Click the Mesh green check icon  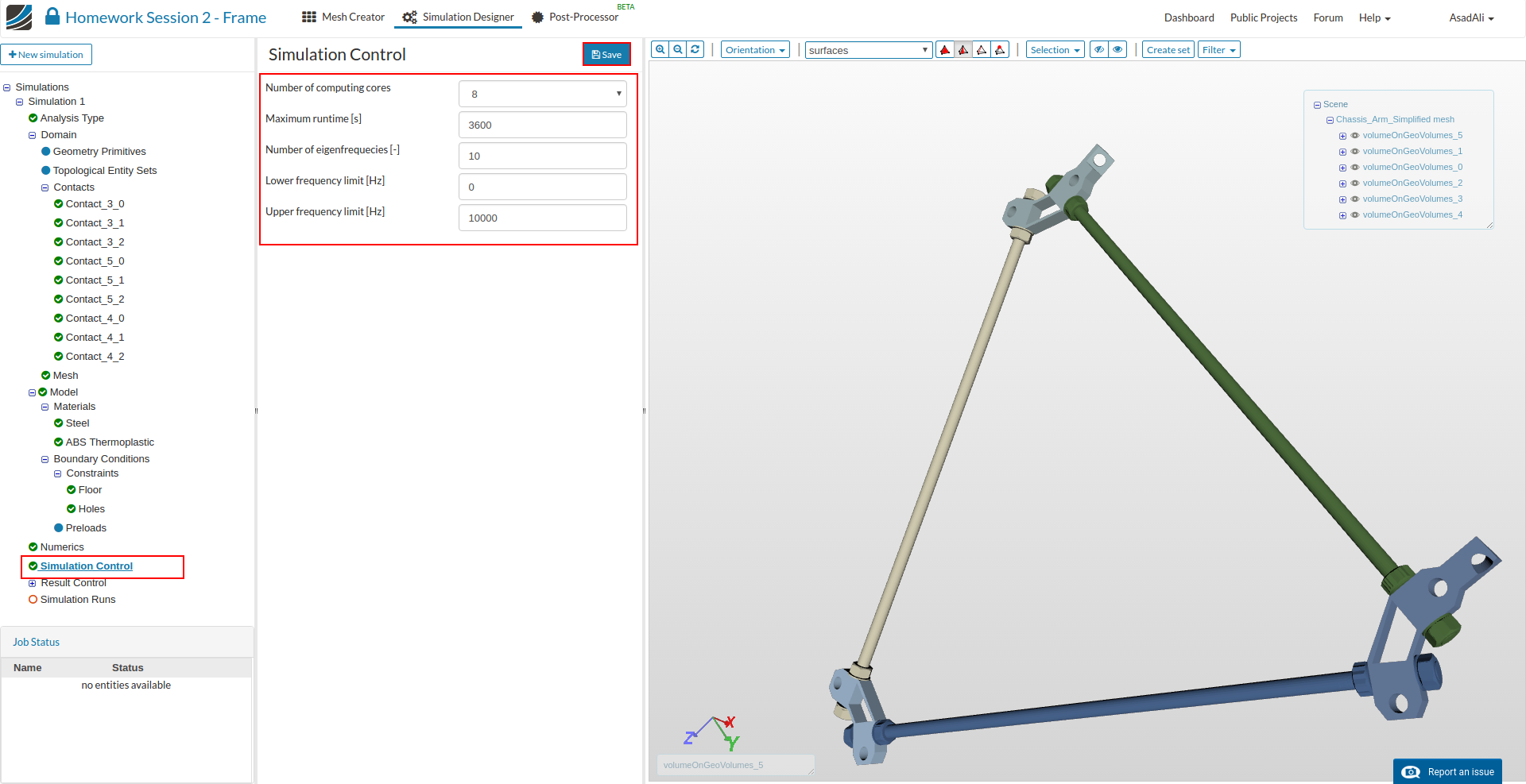point(46,376)
